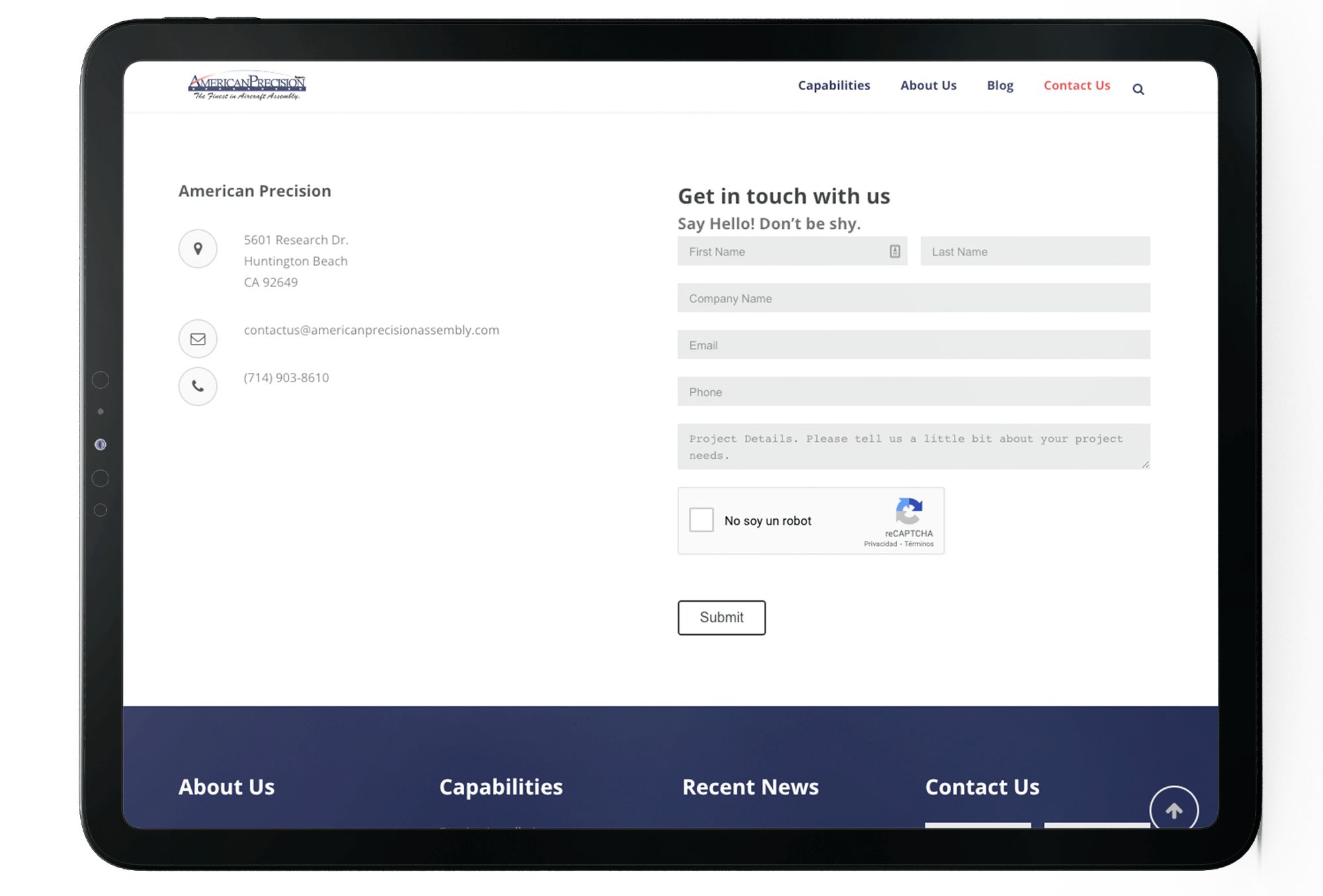Screen dimensions: 1323x896
Task: Click the phone handset icon
Action: [x=198, y=386]
